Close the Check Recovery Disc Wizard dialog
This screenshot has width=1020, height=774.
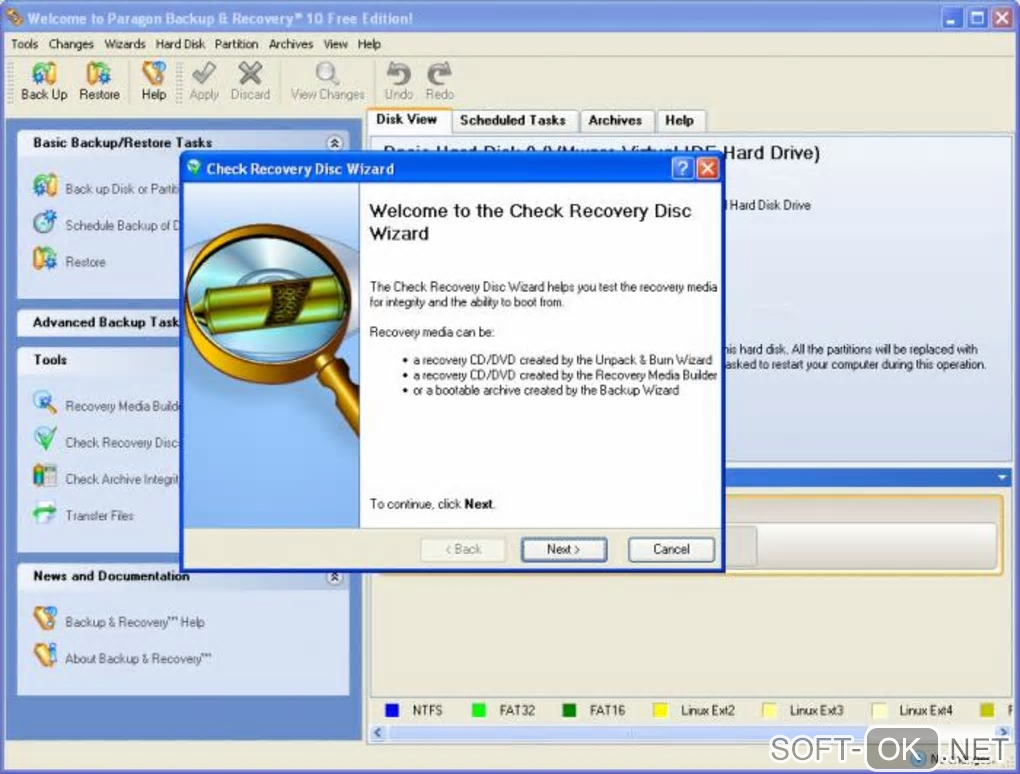(x=707, y=168)
